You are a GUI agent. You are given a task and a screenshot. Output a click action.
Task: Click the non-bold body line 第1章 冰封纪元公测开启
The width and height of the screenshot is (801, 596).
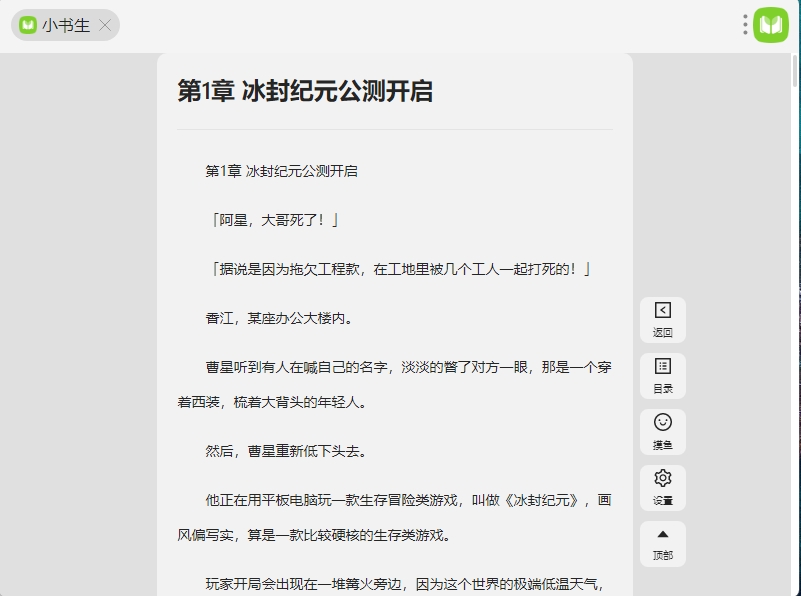(x=281, y=171)
